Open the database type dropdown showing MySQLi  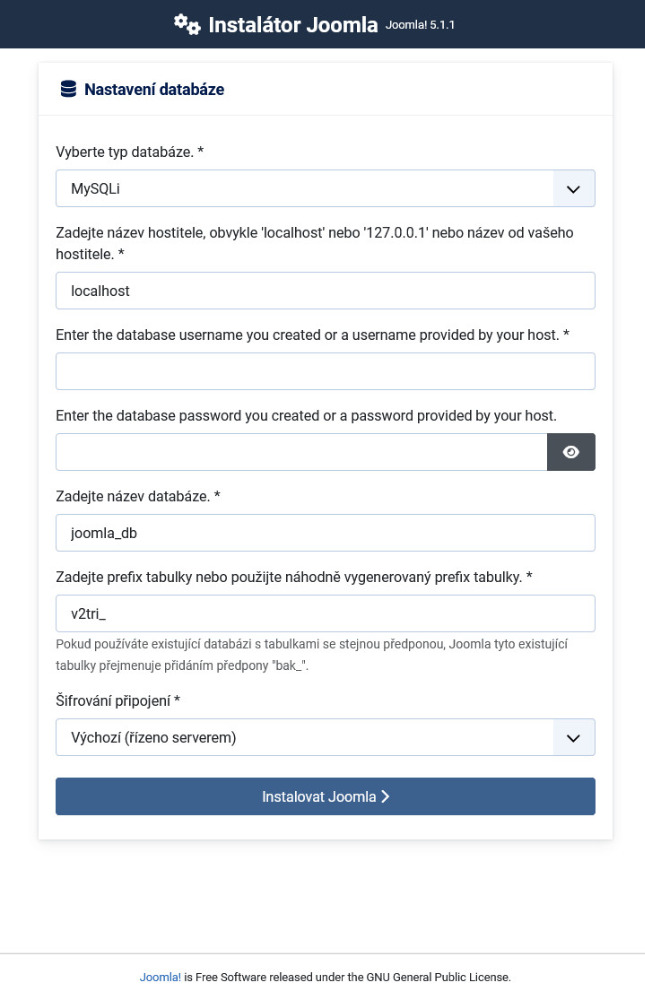[305, 188]
